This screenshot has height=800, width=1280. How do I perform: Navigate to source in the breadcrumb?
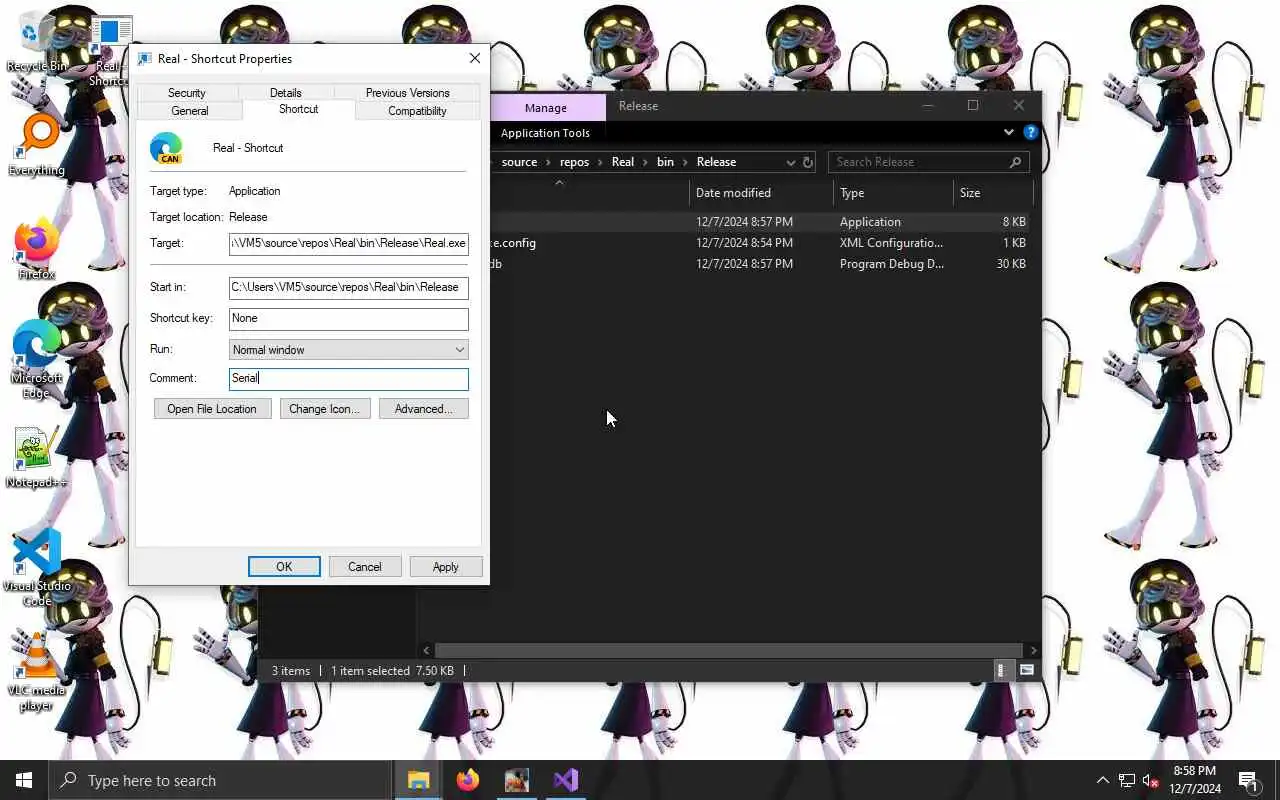tap(519, 162)
